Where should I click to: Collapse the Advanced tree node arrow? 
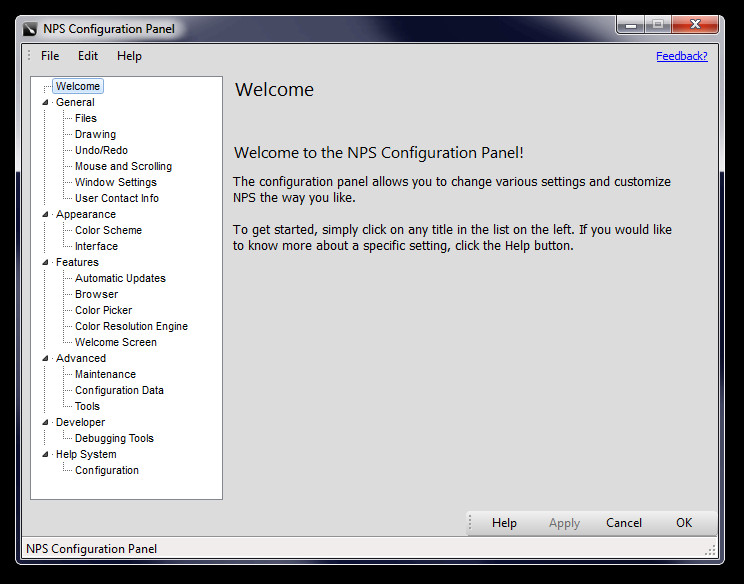click(45, 358)
